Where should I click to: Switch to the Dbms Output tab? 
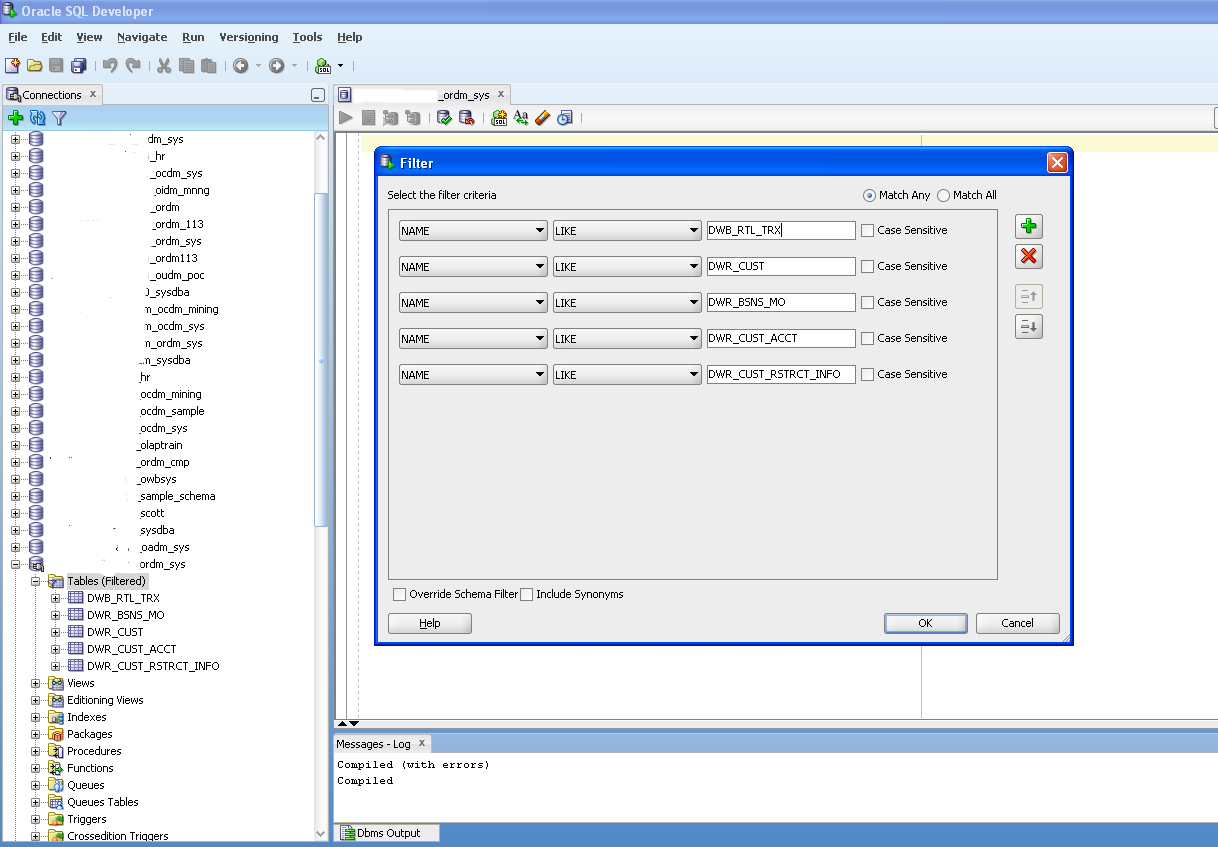click(x=387, y=833)
